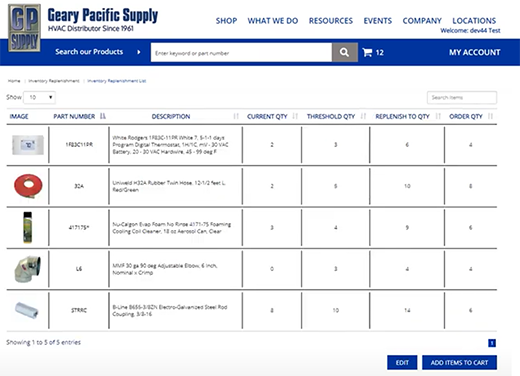
Task: Sort by Description column arrows
Action: click(x=236, y=116)
